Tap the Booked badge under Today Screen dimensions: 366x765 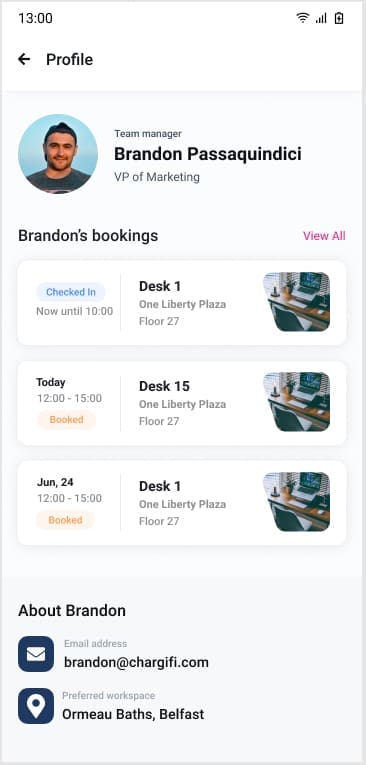pos(66,420)
